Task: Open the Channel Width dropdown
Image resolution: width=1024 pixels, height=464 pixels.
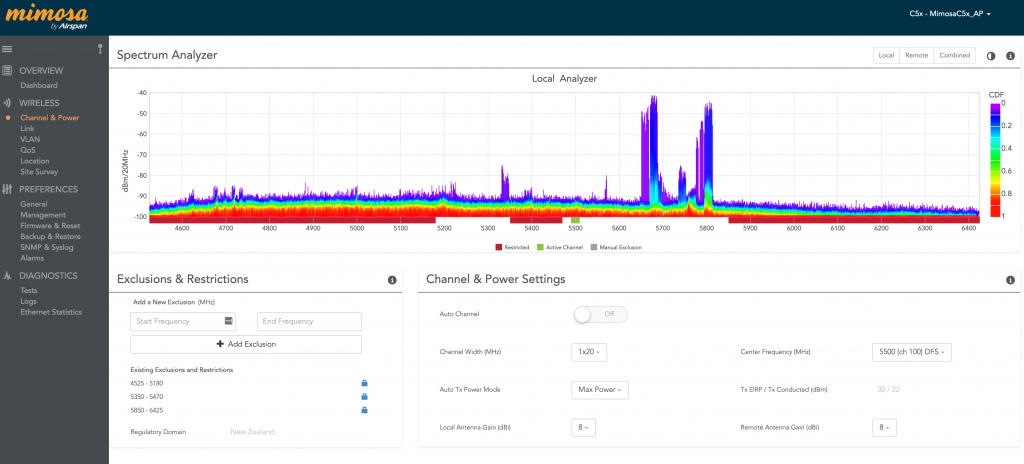Action: 588,352
